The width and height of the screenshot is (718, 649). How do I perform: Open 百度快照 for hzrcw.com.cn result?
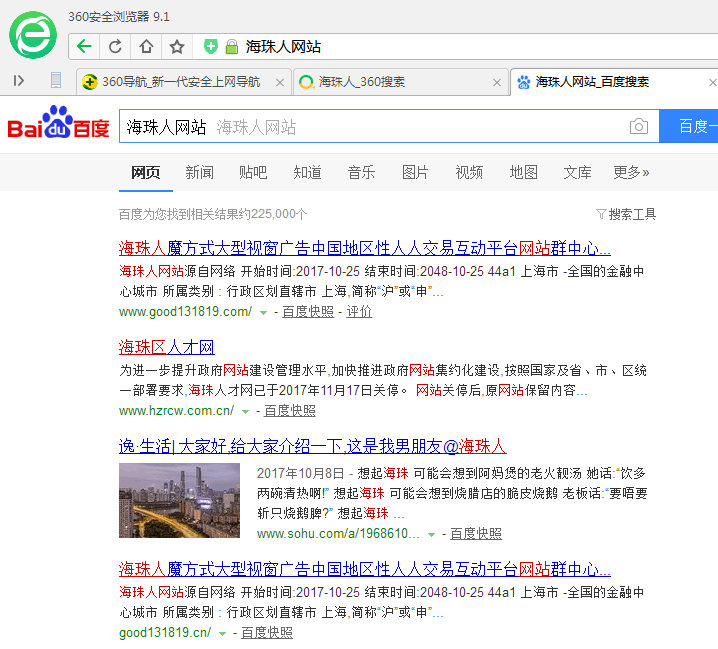(290, 411)
